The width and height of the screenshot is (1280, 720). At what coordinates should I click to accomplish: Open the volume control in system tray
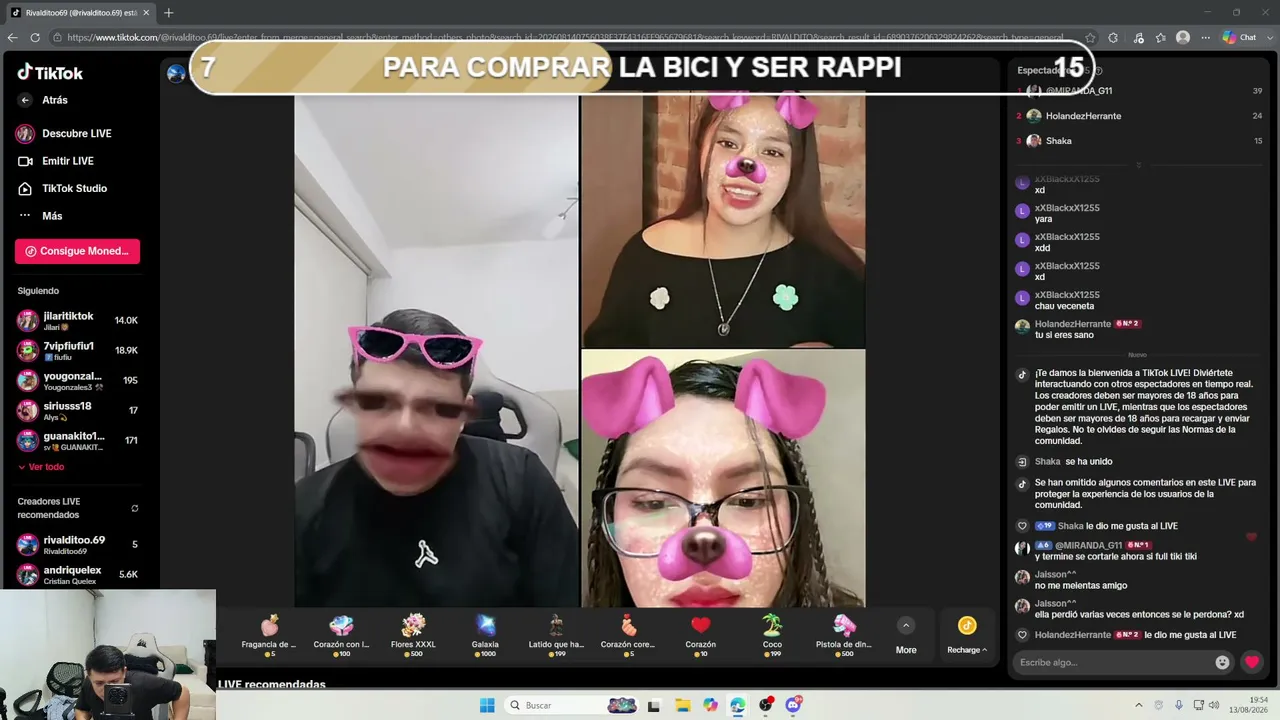tap(1214, 705)
